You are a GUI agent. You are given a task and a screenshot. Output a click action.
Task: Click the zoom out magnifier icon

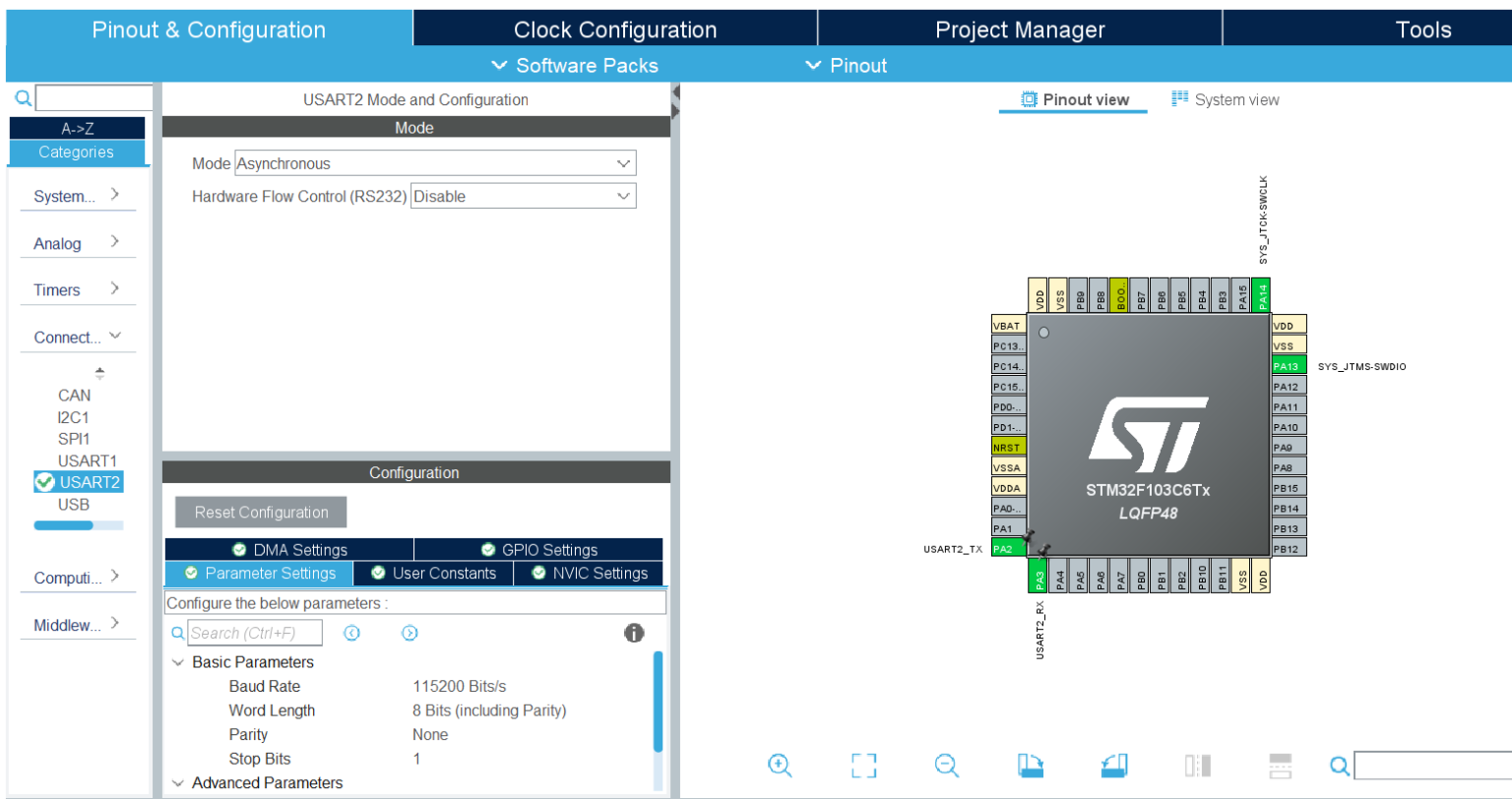pyautogui.click(x=946, y=766)
